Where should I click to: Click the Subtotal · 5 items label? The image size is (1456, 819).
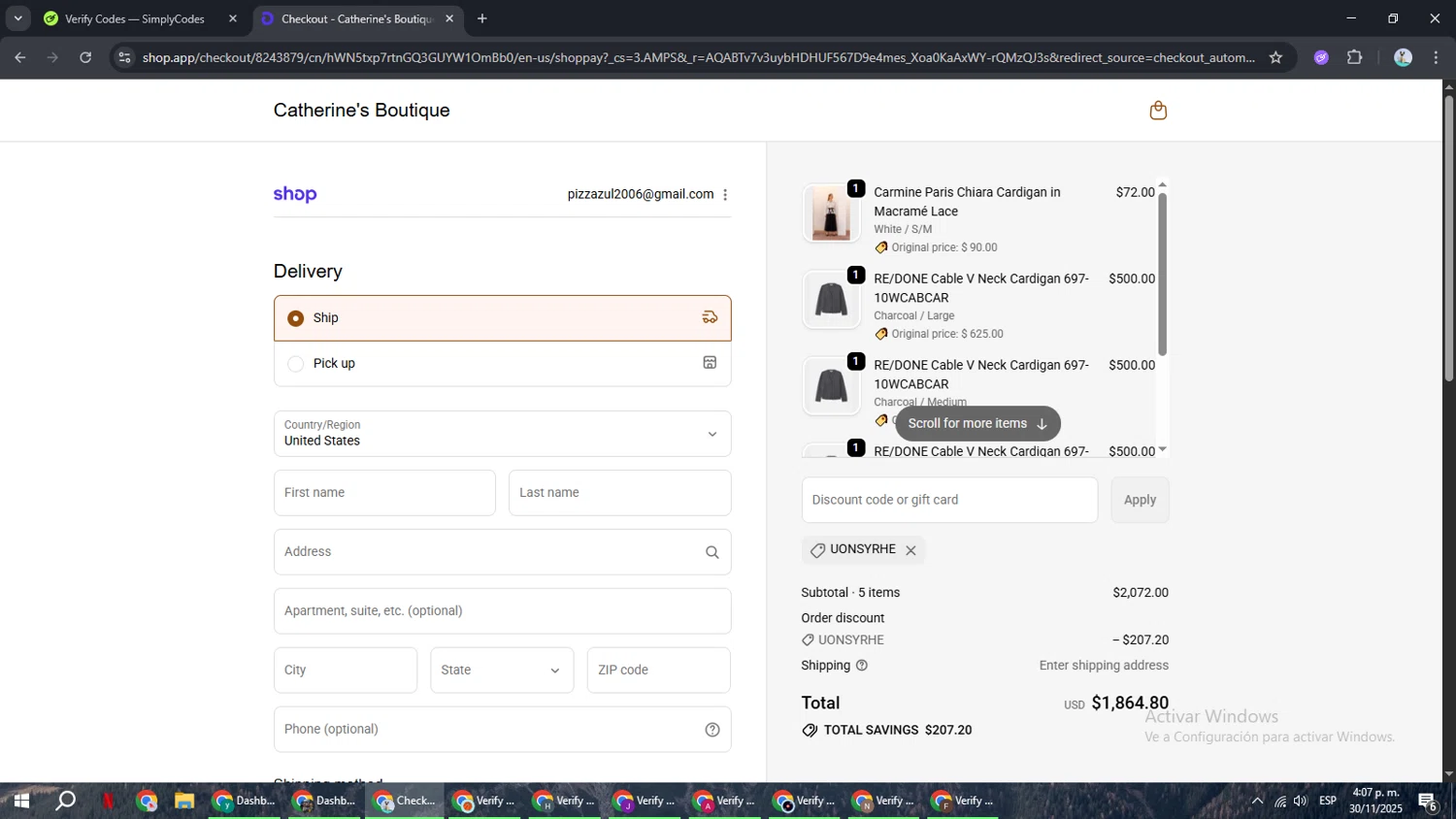850,593
